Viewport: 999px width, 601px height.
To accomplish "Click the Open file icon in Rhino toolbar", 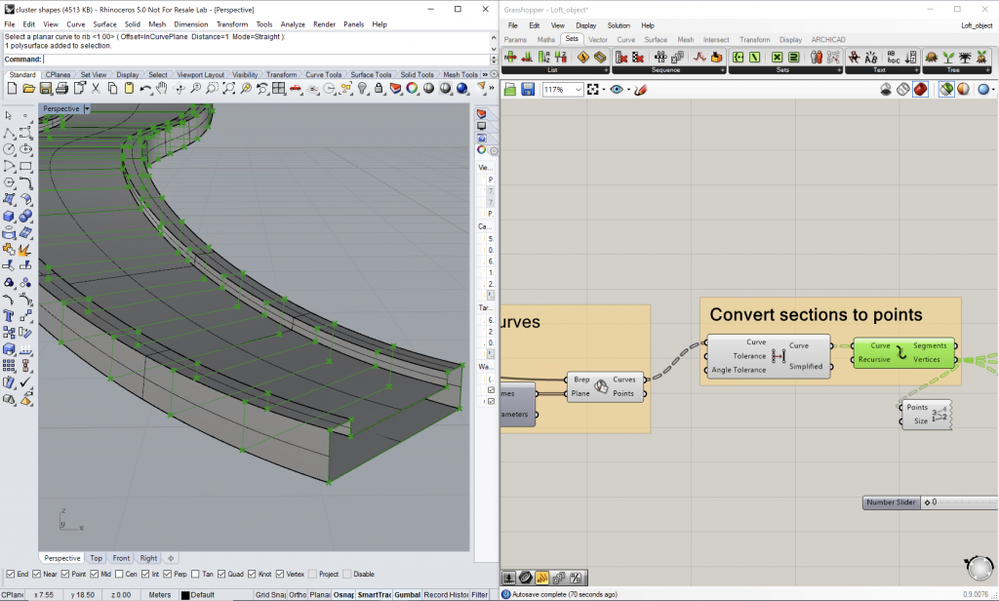I will (29, 89).
